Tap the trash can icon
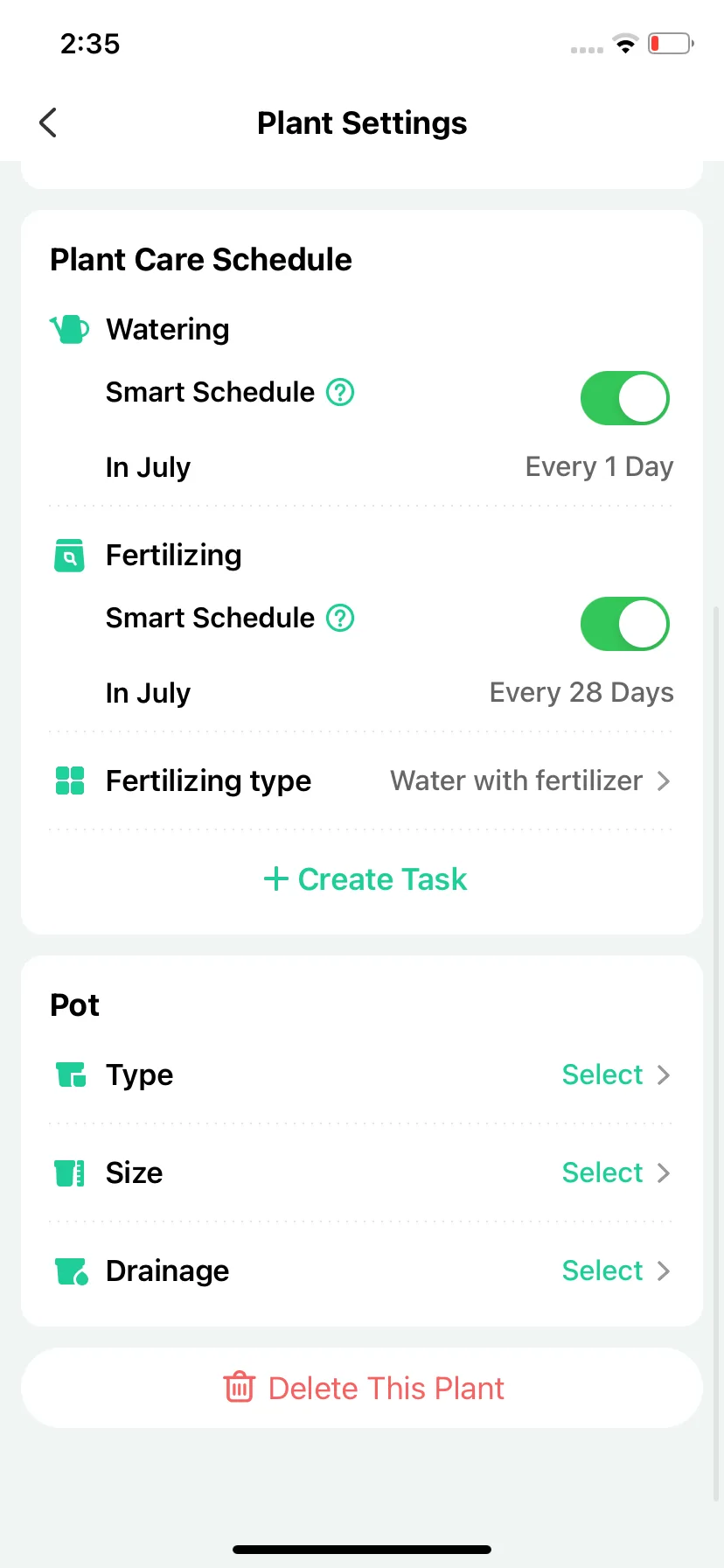The image size is (724, 1568). (x=239, y=1388)
